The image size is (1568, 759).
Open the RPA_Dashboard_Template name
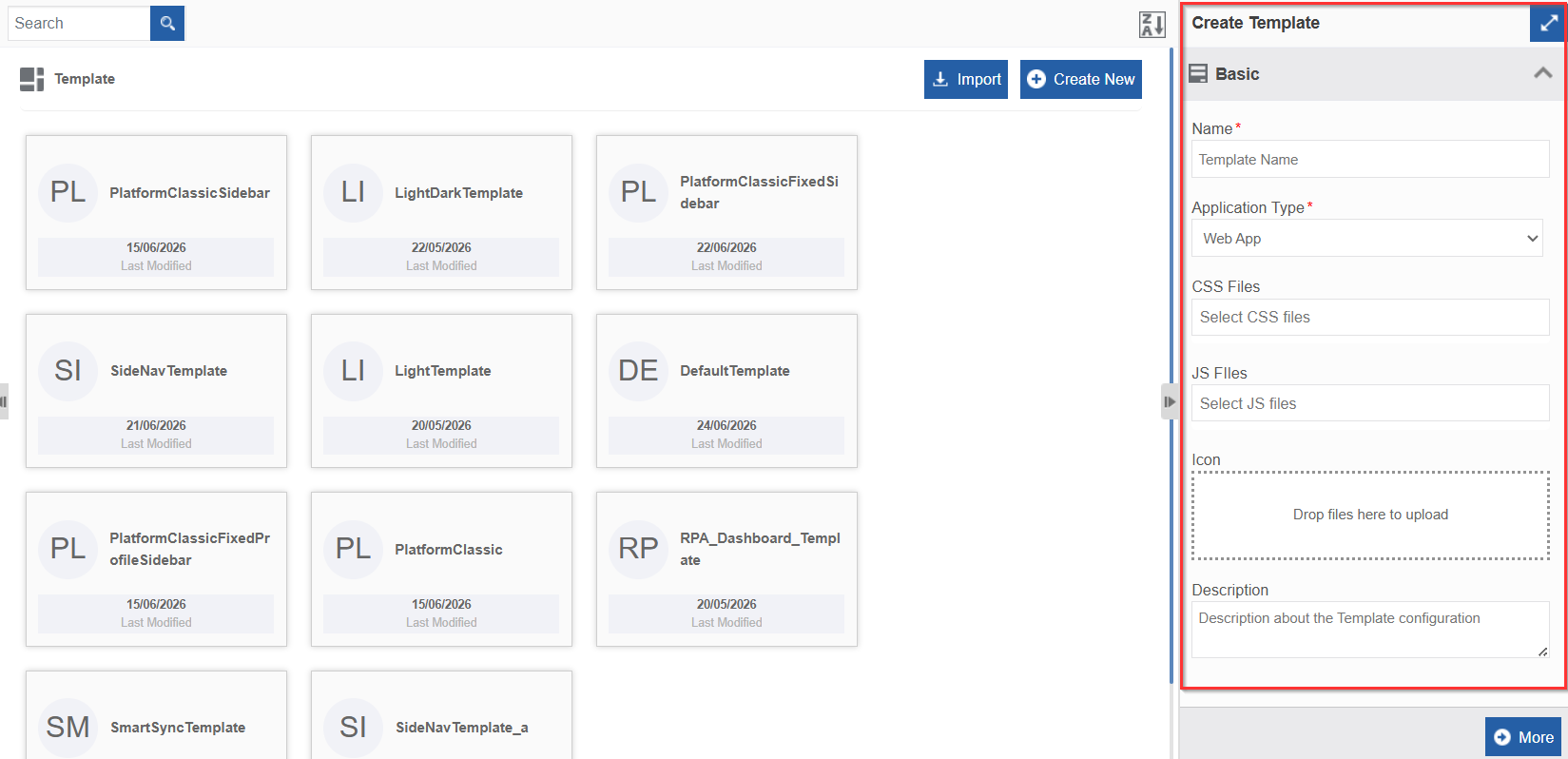pos(760,549)
